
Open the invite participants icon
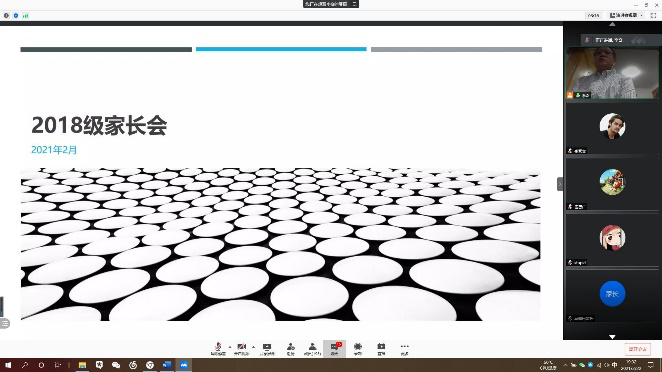(x=290, y=349)
